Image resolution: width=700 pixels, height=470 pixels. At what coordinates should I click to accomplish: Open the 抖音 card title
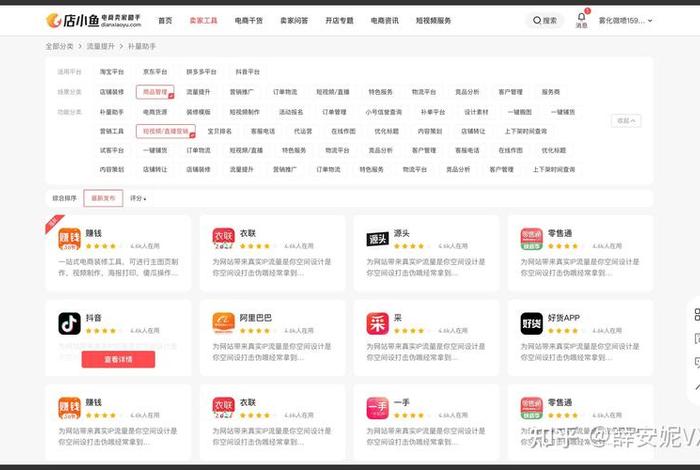coord(94,318)
